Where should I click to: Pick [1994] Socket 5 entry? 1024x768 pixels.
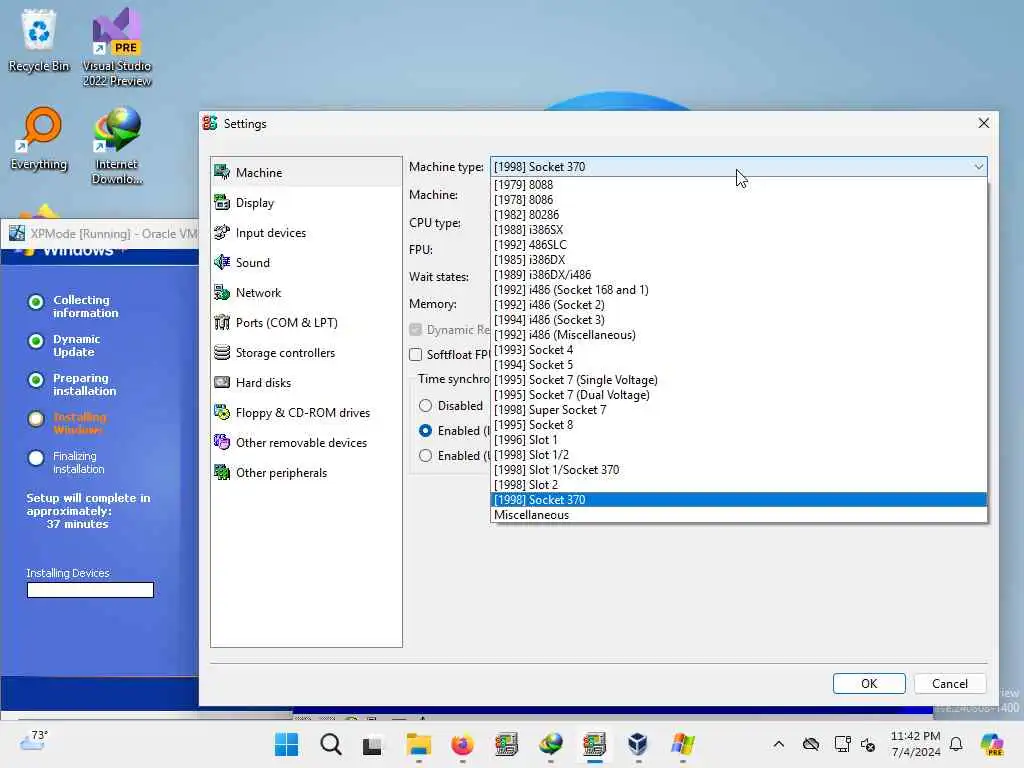point(739,365)
